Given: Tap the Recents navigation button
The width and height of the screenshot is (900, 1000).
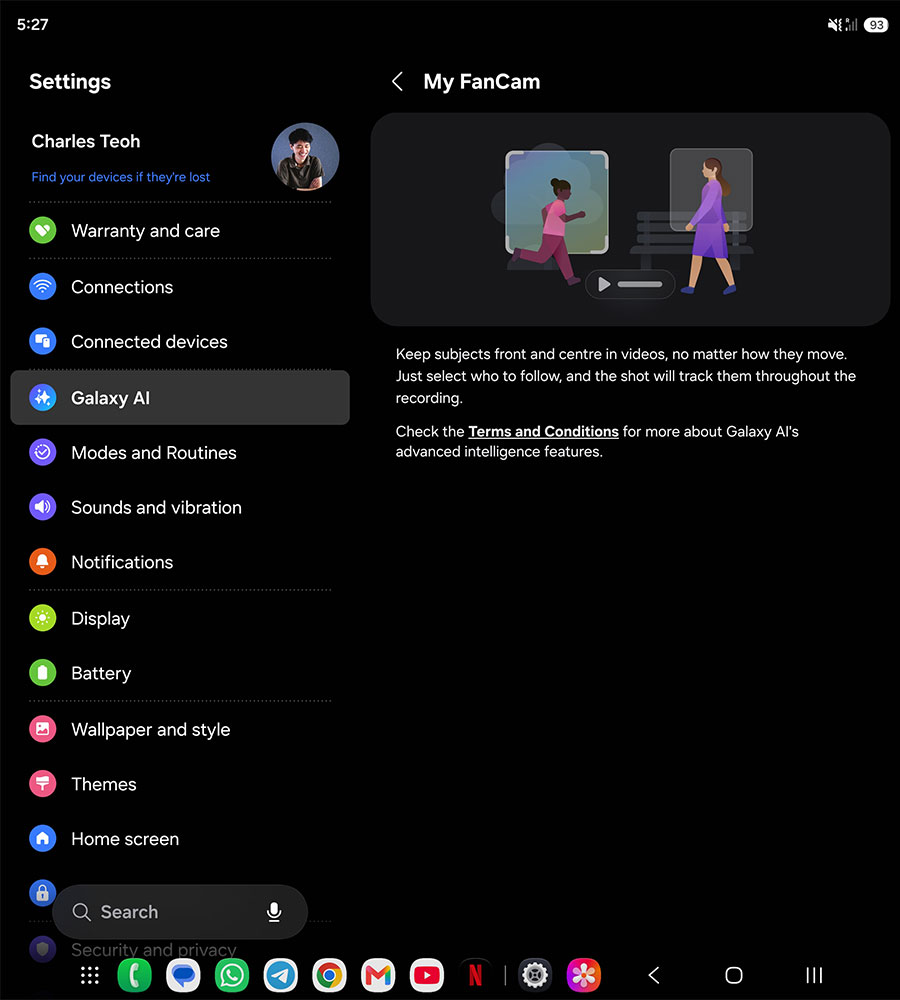Looking at the screenshot, I should 814,975.
